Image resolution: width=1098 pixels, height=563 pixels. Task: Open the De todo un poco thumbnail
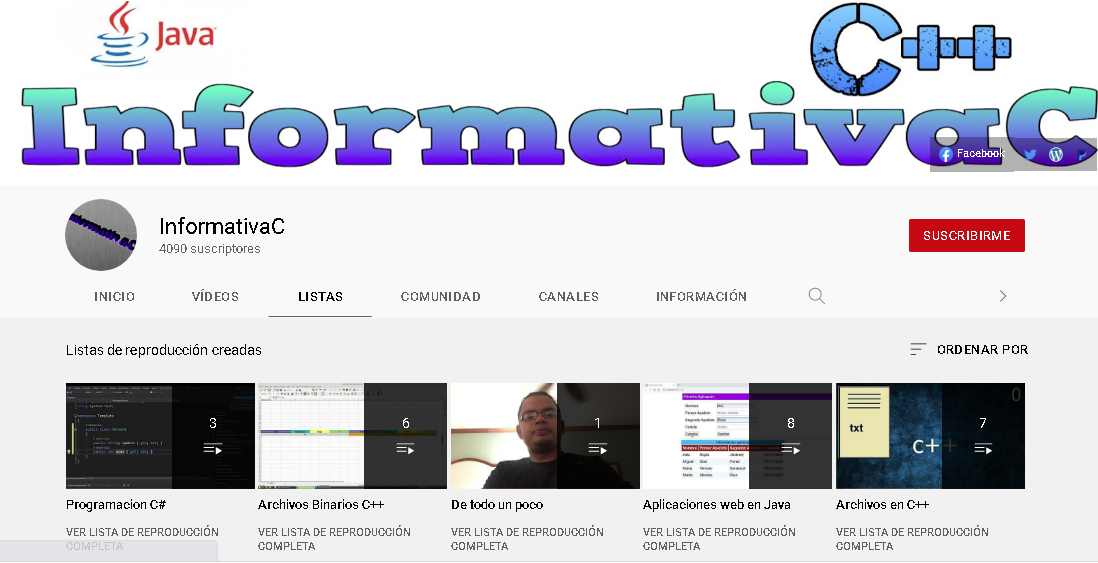click(x=545, y=436)
